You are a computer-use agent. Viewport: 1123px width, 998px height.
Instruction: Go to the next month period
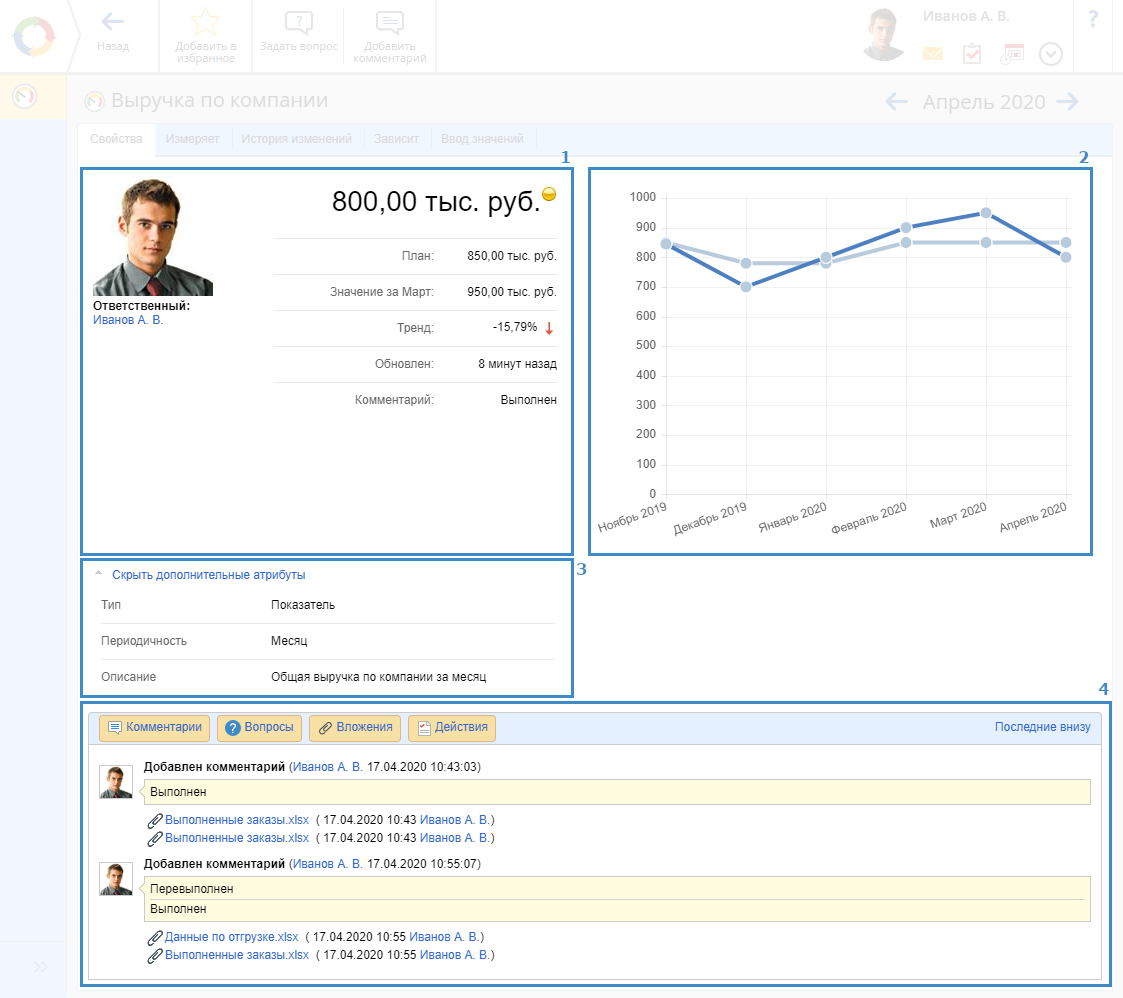point(1067,101)
